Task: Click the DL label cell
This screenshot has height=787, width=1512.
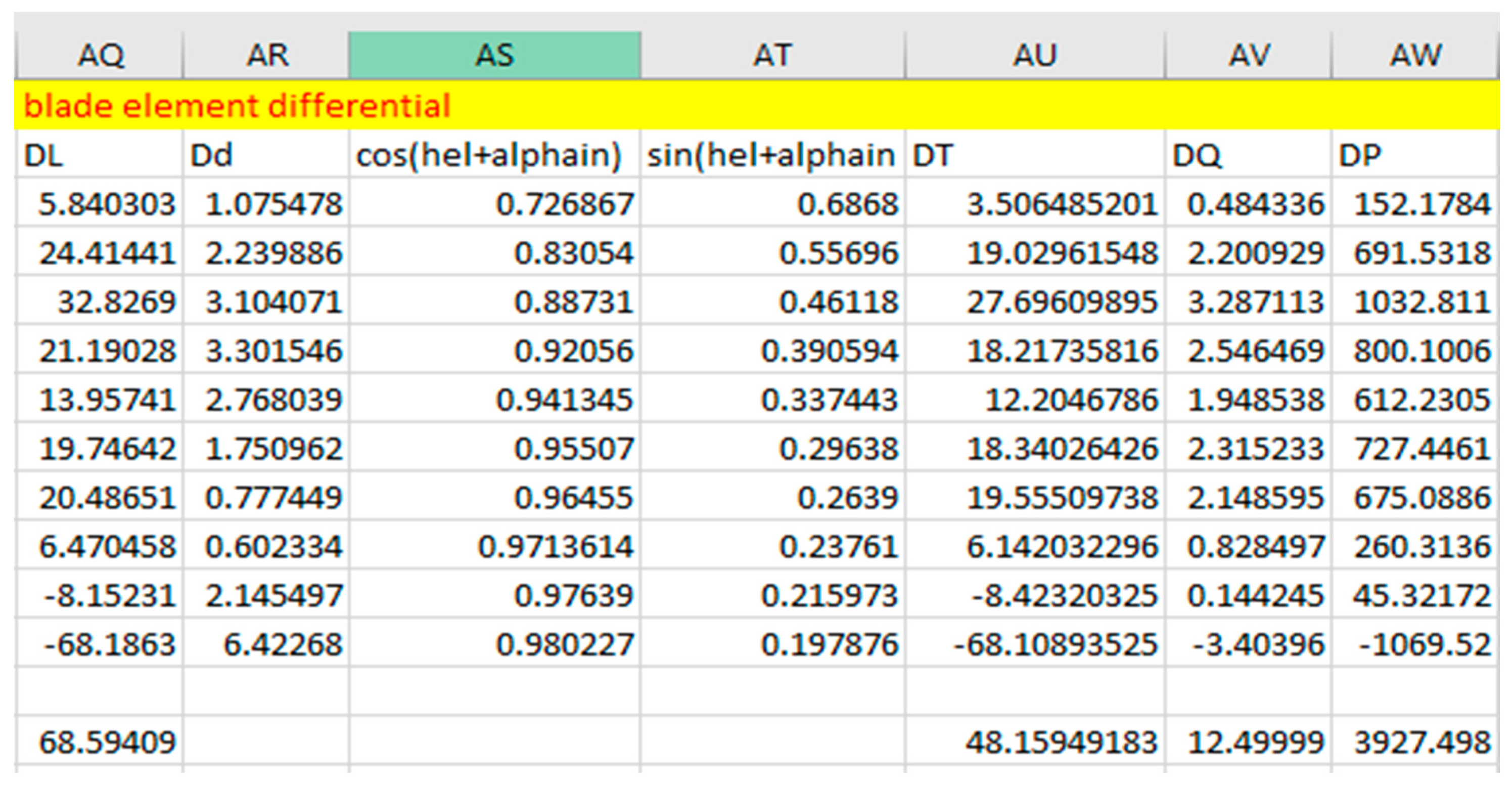Action: (100, 156)
